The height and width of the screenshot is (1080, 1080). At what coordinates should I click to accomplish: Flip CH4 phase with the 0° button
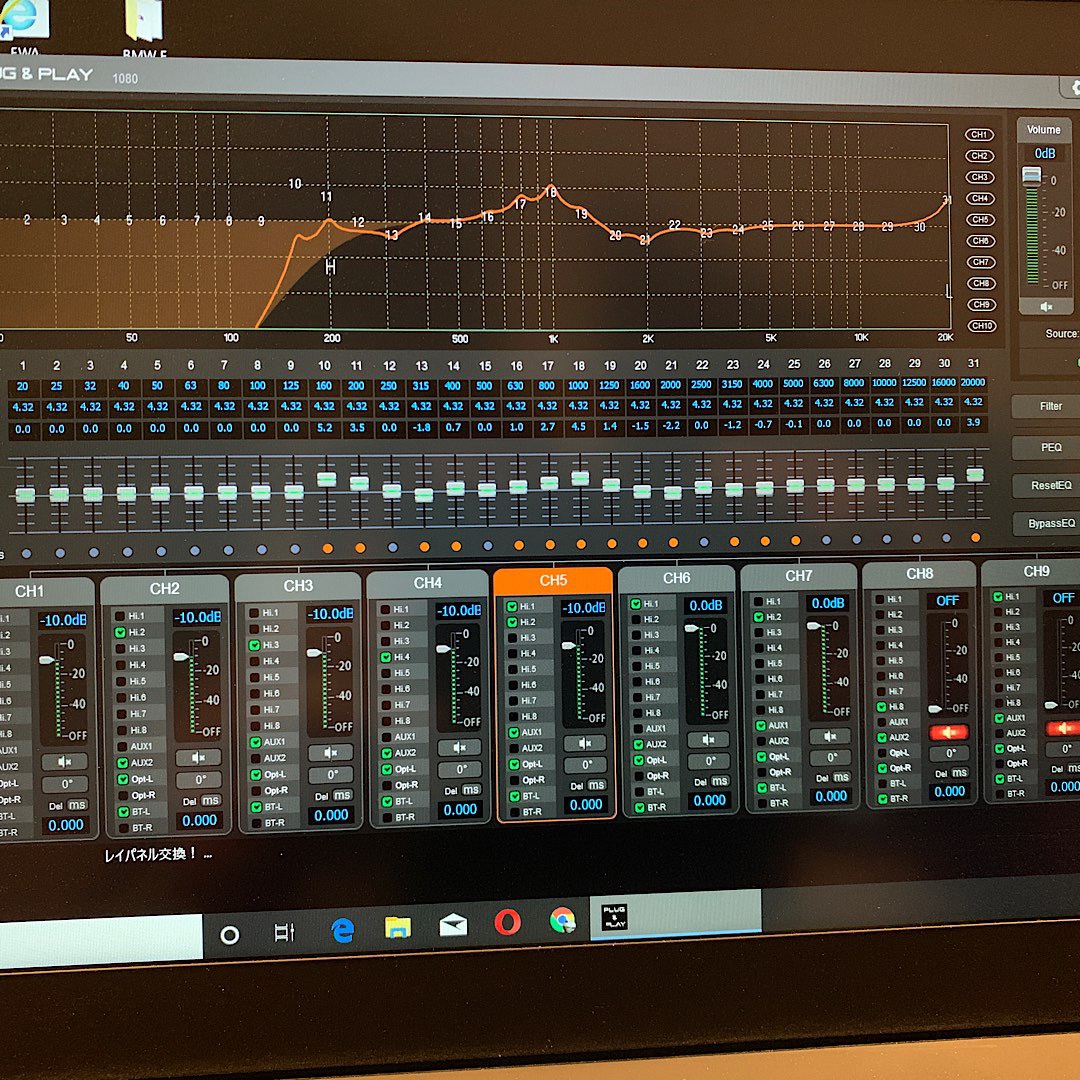tap(460, 770)
